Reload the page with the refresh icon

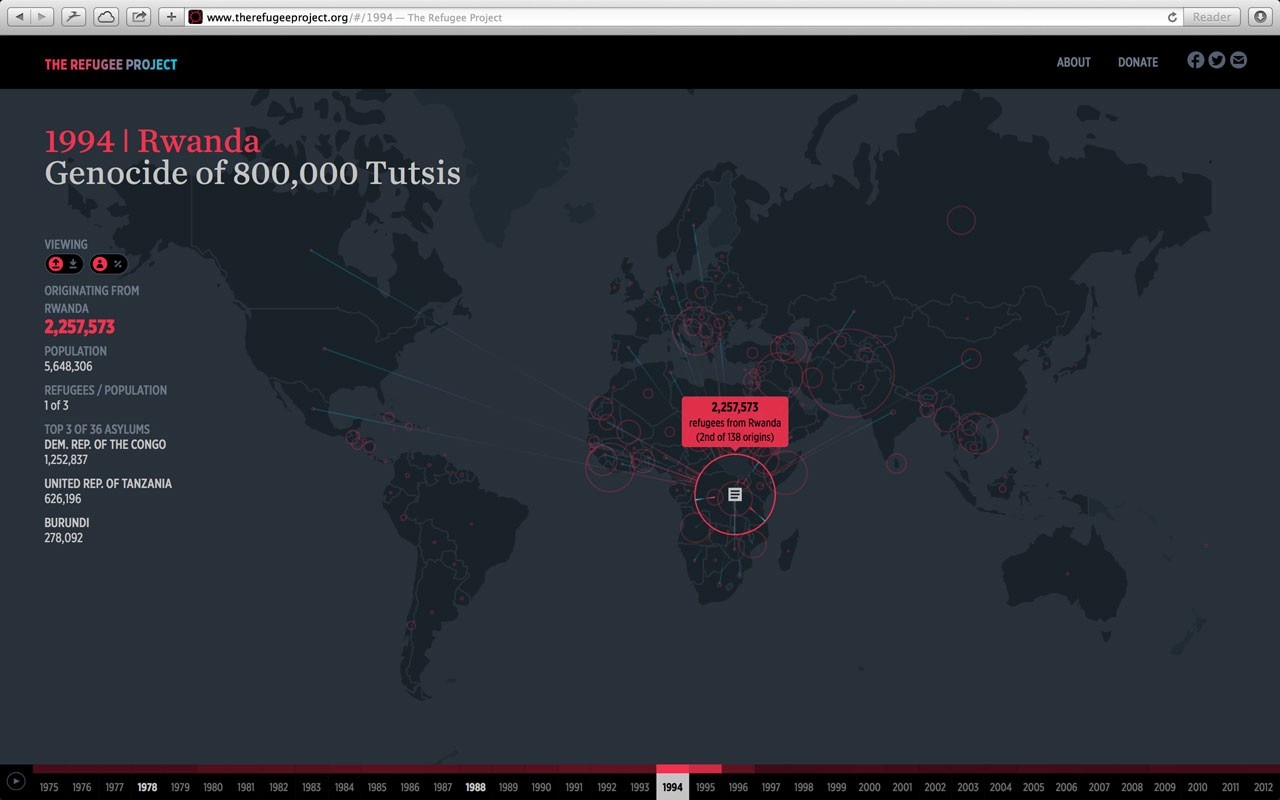click(x=1172, y=17)
